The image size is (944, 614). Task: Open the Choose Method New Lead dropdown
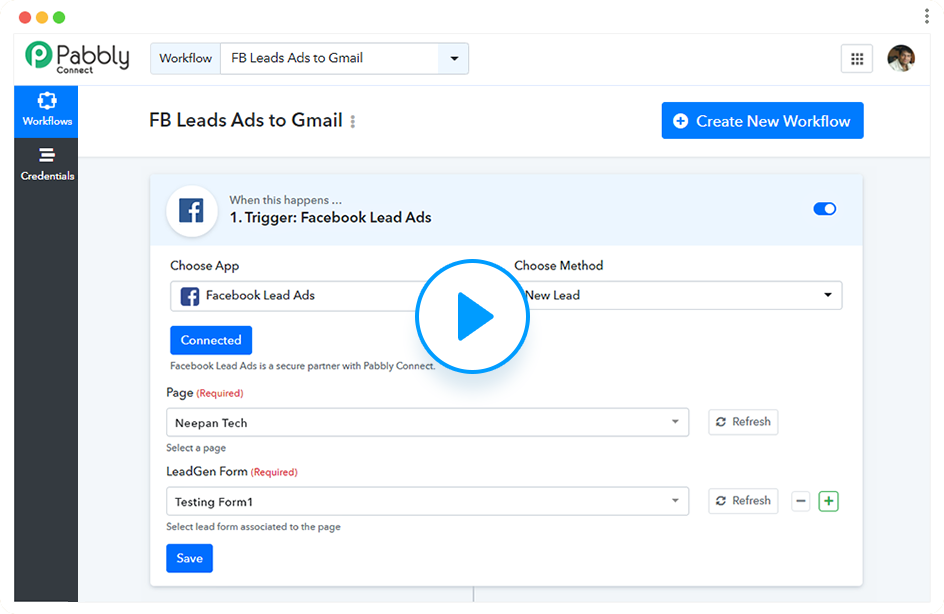tap(679, 296)
